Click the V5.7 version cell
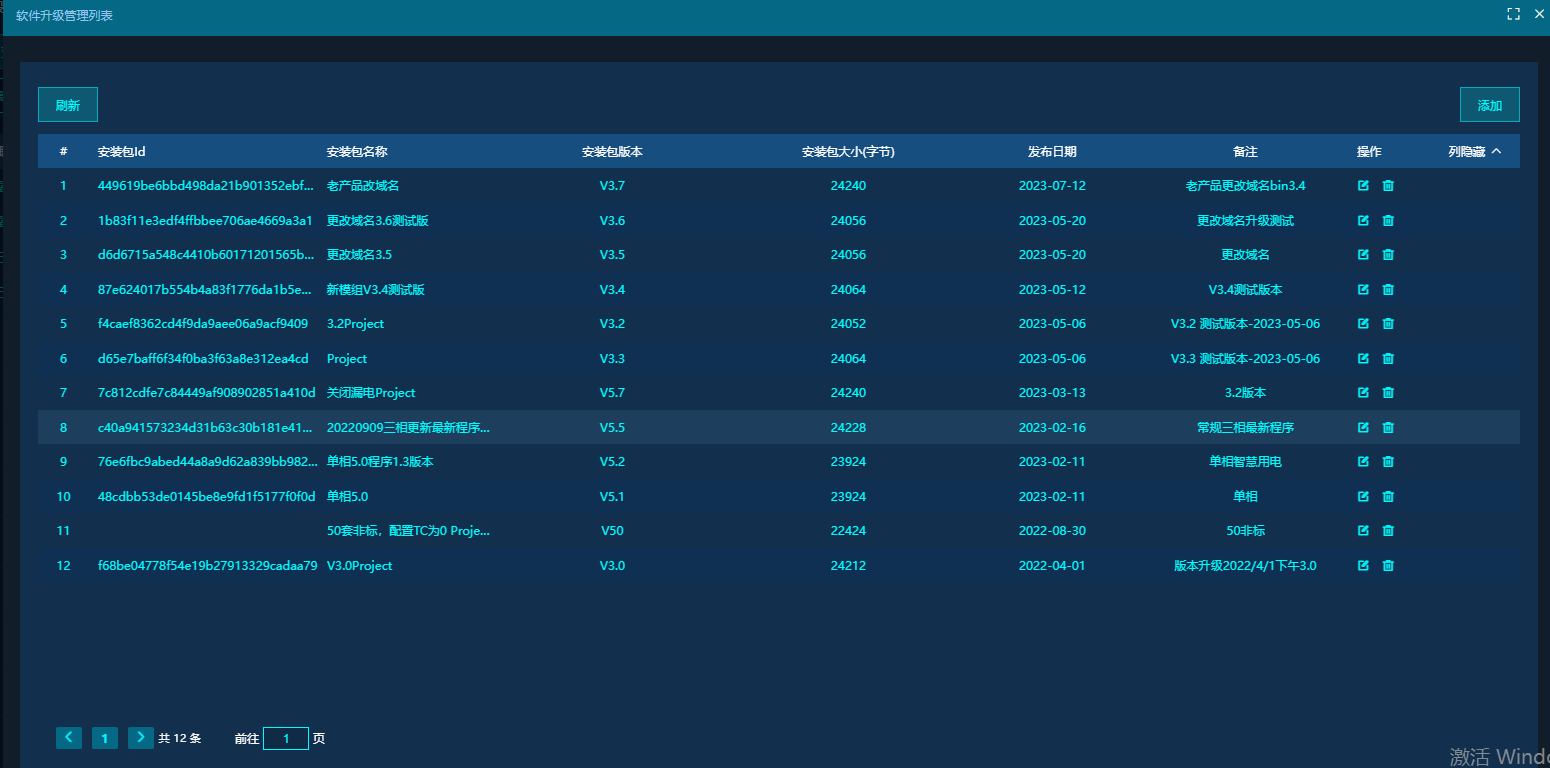Viewport: 1550px width, 768px height. (612, 393)
